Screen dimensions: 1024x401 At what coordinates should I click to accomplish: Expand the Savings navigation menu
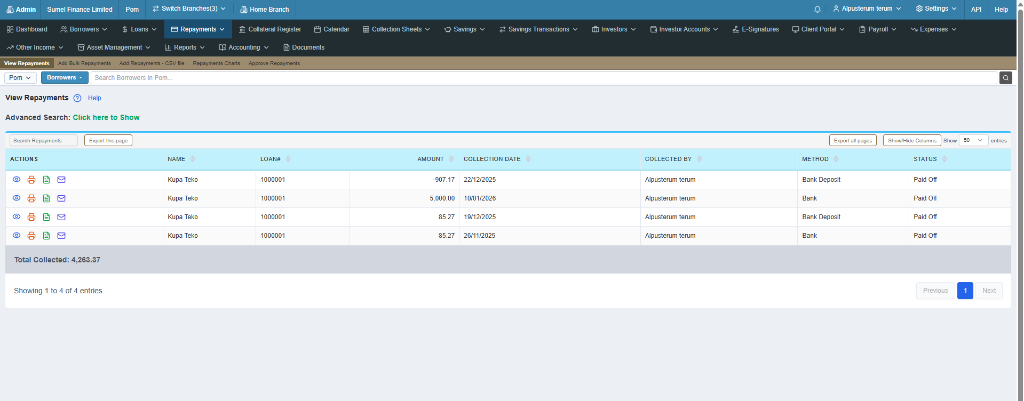click(464, 29)
